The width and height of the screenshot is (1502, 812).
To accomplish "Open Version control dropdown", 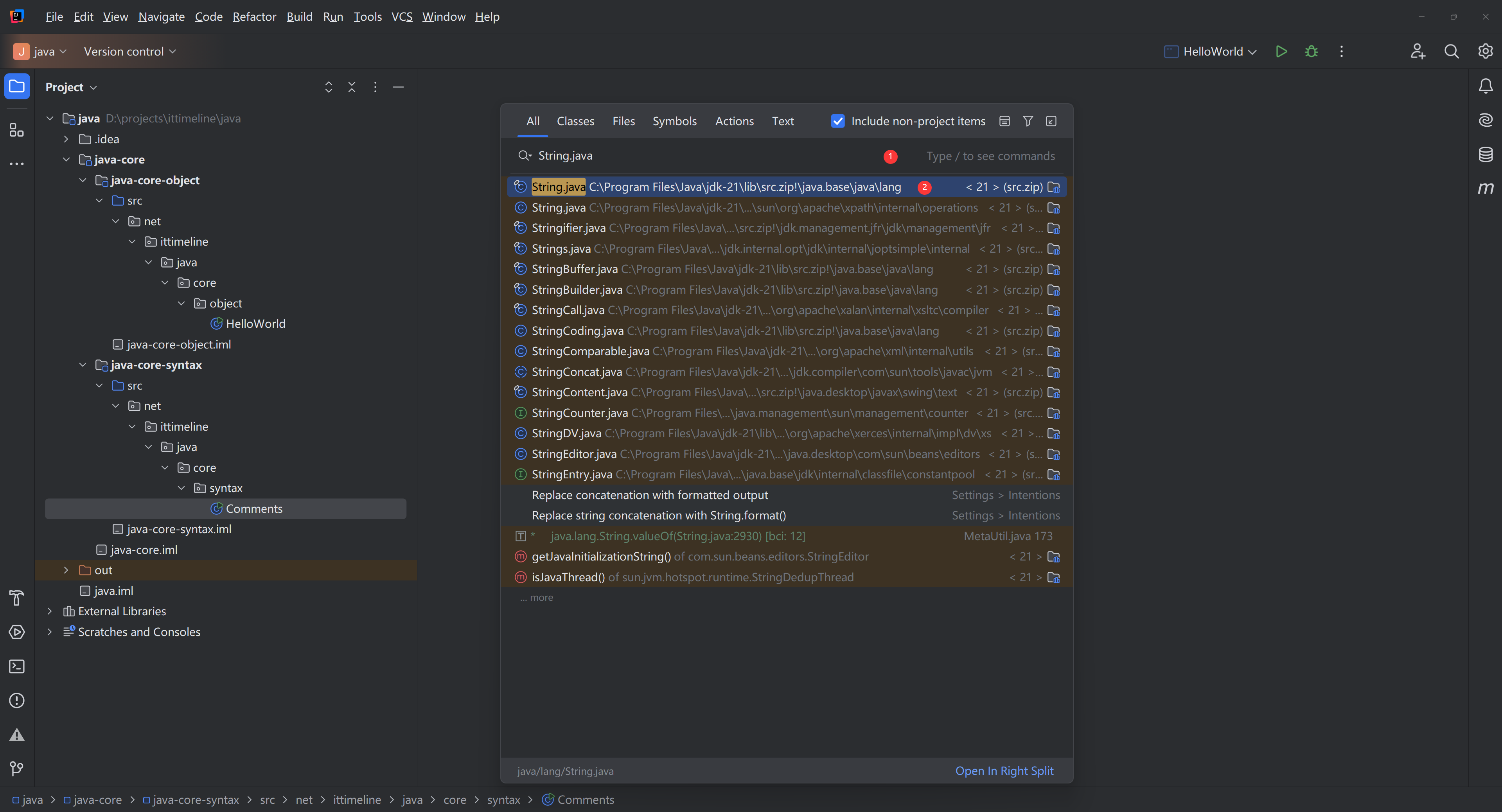I will pos(129,51).
